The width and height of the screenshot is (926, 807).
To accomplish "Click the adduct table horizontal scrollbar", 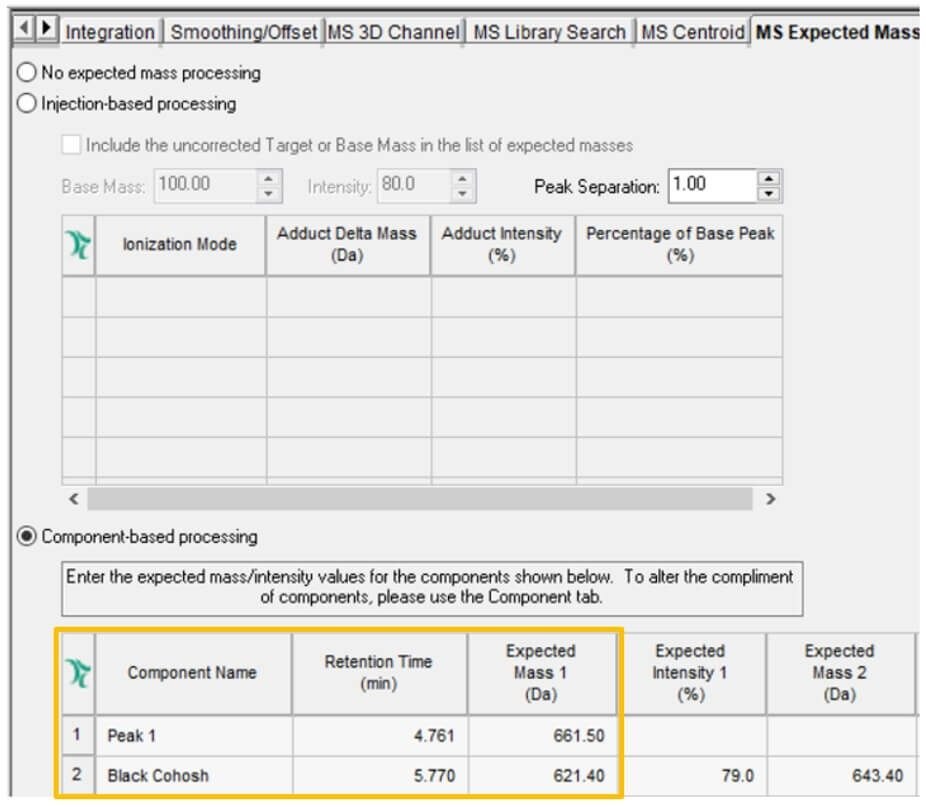I will (420, 499).
